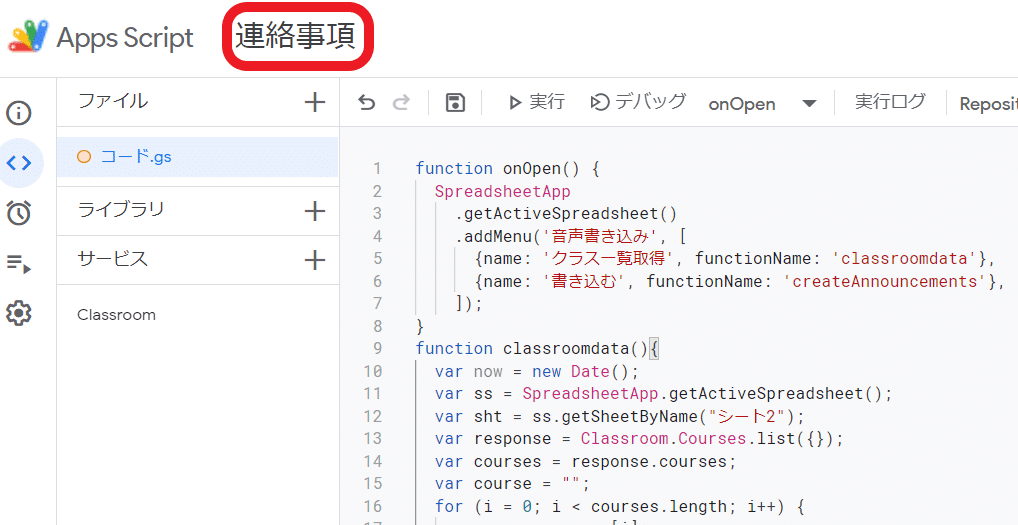Click the unsaved indicator dot on コード.gs
The image size is (1018, 525).
pos(84,156)
